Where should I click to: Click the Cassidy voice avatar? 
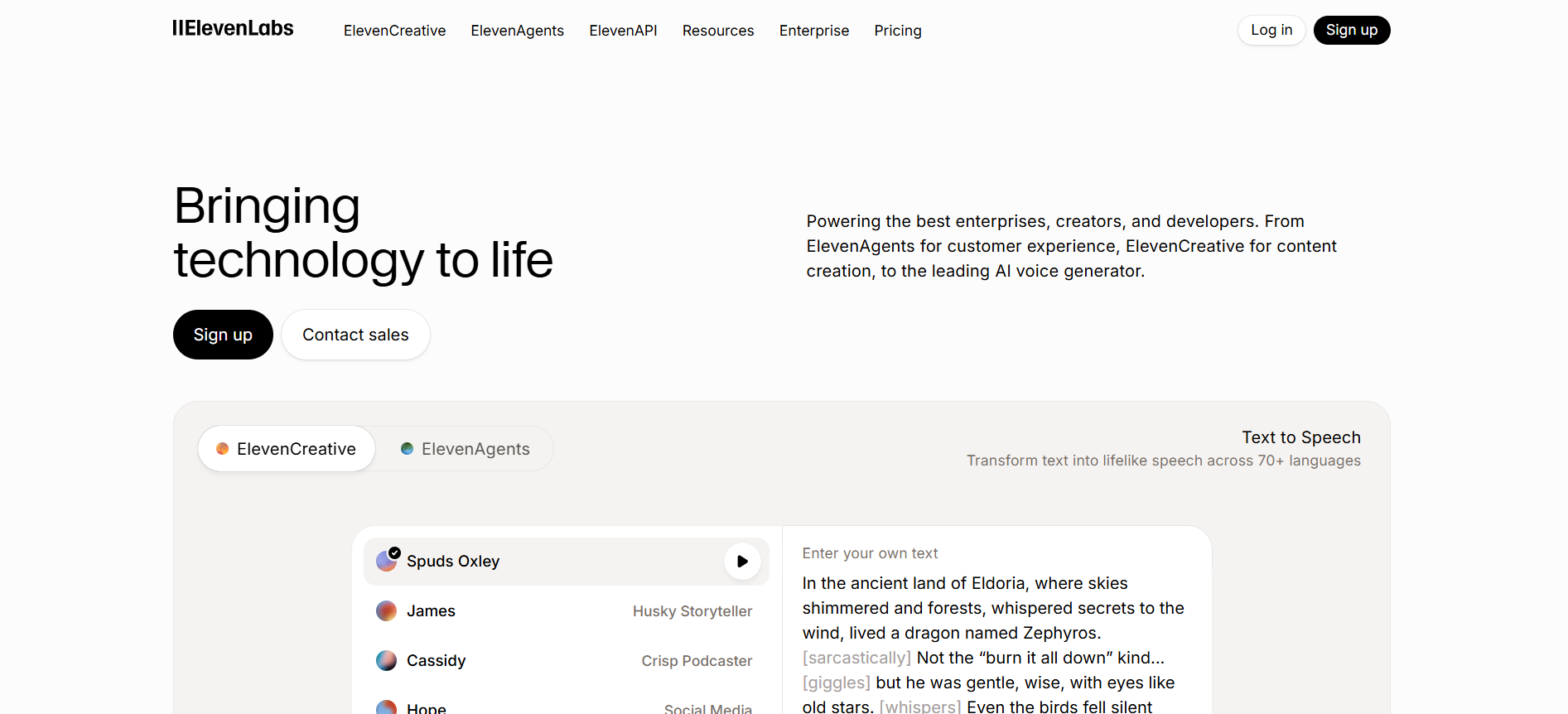387,661
